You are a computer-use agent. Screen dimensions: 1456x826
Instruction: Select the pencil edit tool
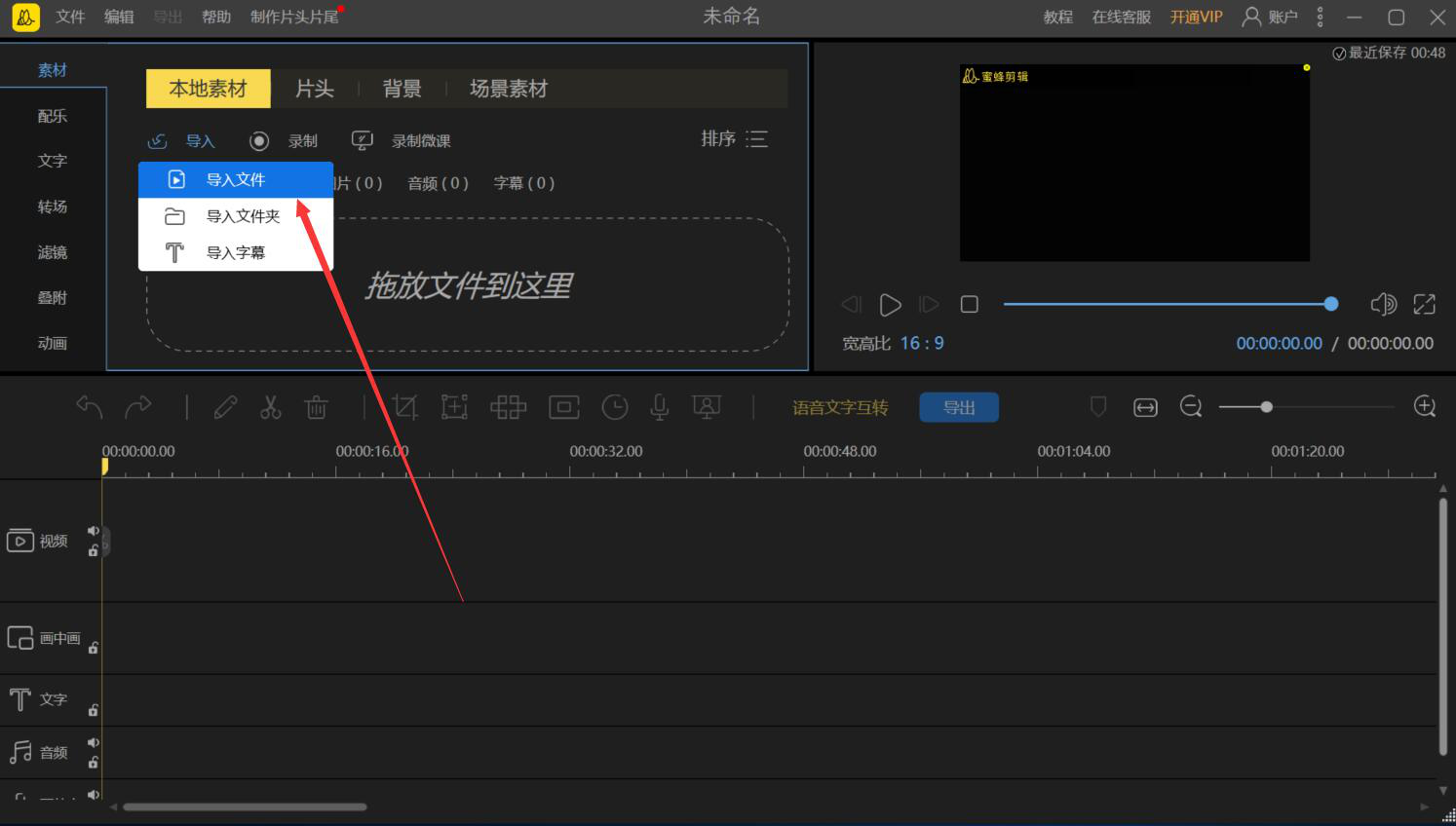pyautogui.click(x=225, y=407)
